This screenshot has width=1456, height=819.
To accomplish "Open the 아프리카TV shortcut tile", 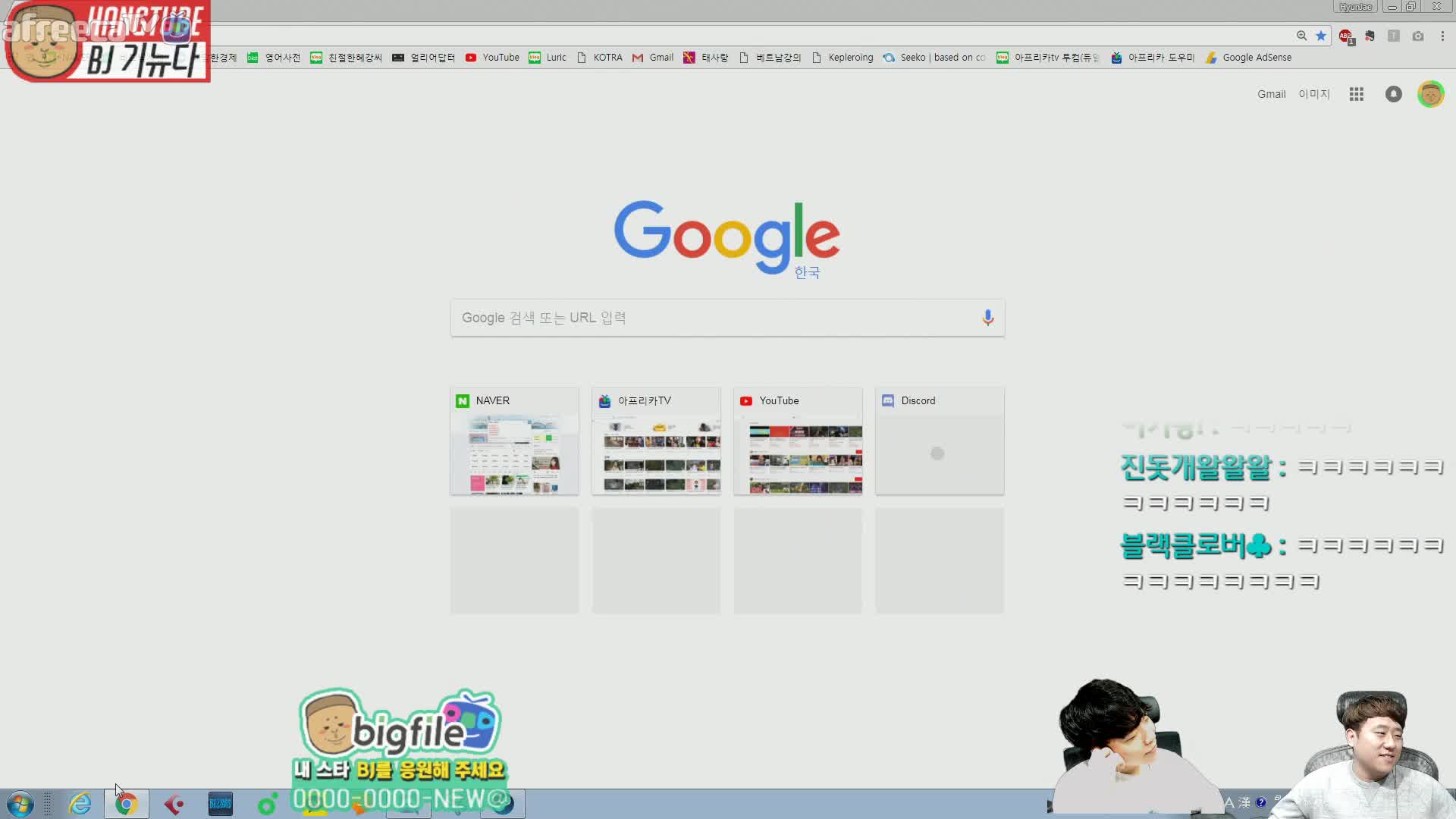I will pyautogui.click(x=656, y=442).
